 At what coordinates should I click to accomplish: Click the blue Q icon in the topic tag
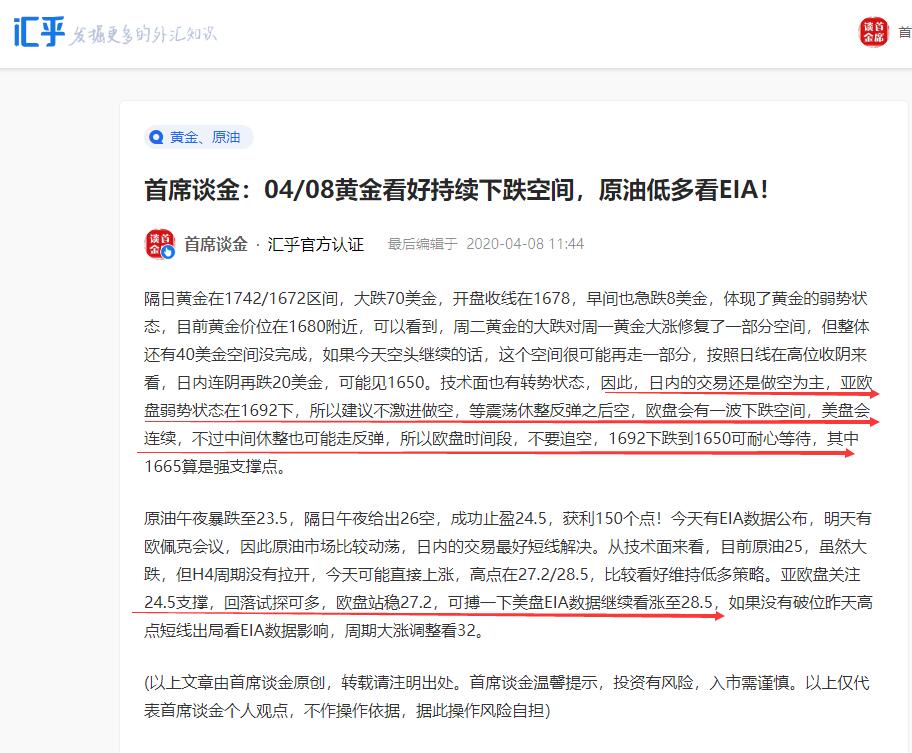(x=156, y=137)
